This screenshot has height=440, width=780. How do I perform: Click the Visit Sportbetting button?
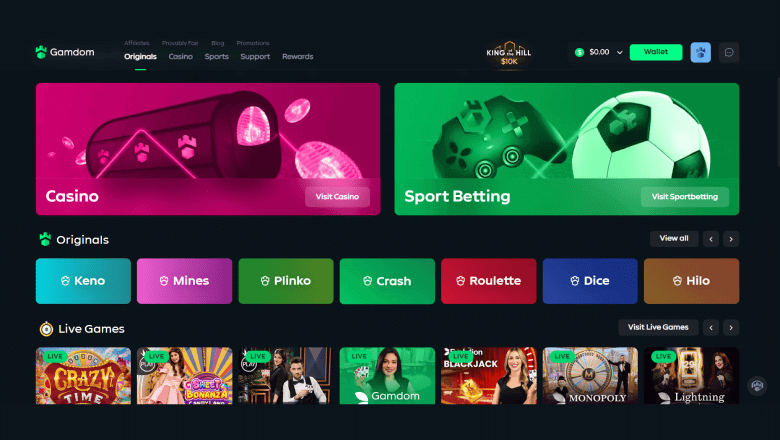(x=684, y=196)
